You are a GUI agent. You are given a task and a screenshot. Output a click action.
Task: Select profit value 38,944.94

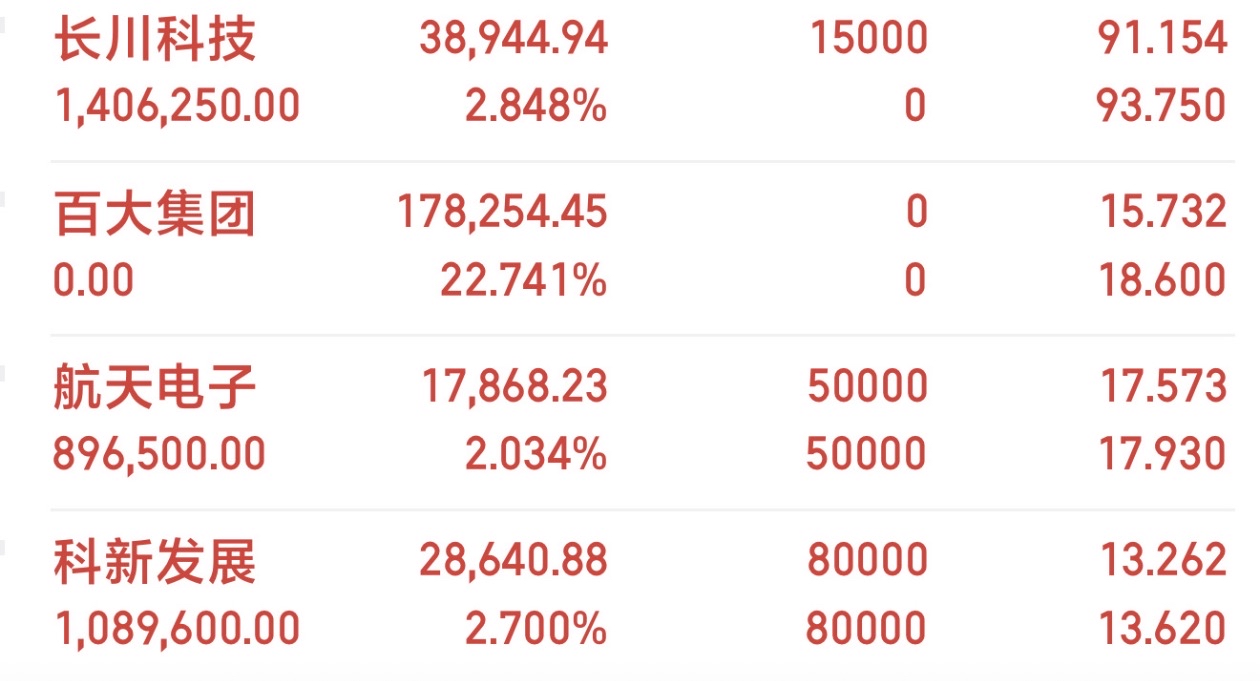(x=513, y=39)
